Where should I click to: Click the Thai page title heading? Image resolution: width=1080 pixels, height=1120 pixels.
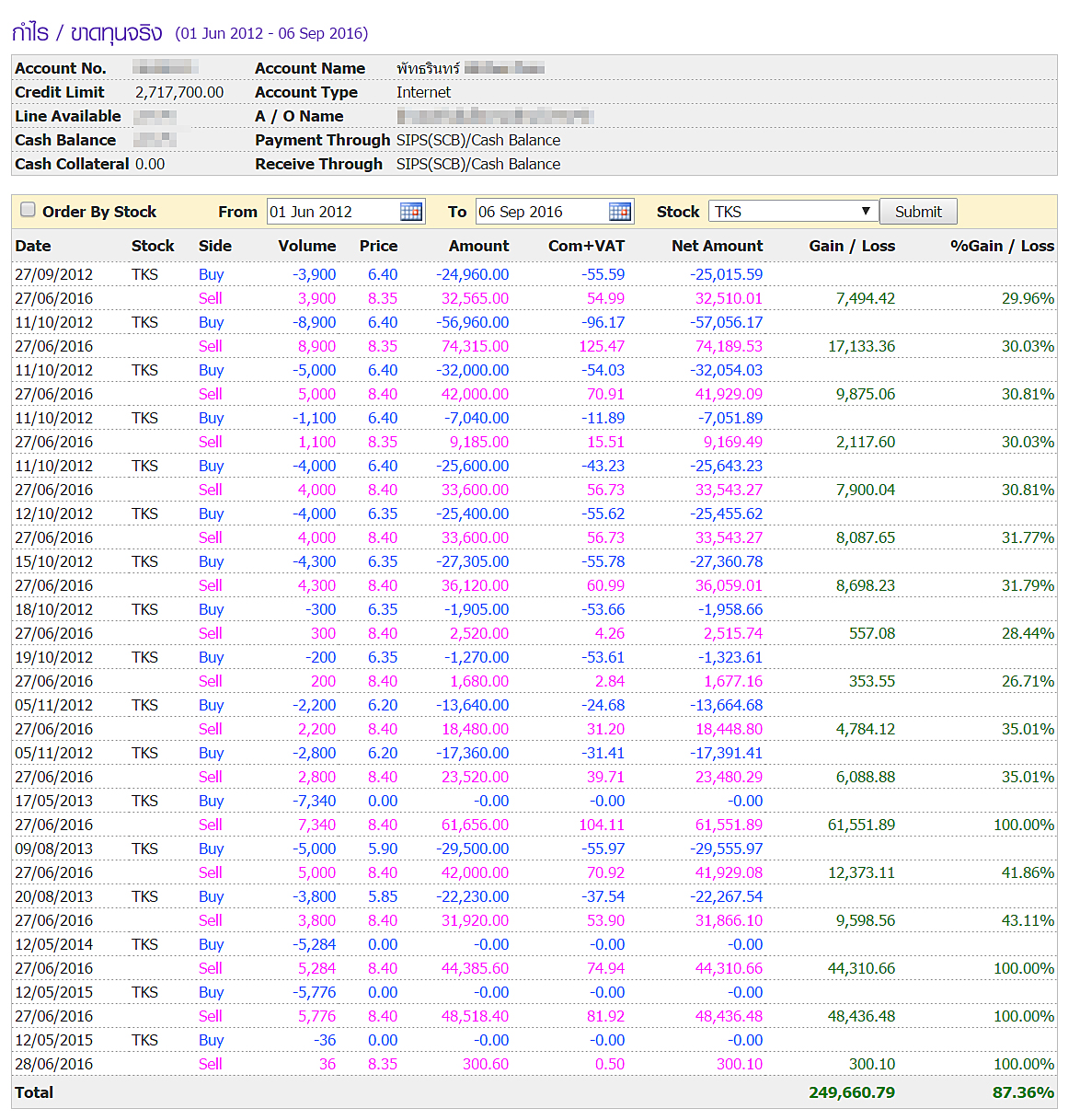point(86,33)
